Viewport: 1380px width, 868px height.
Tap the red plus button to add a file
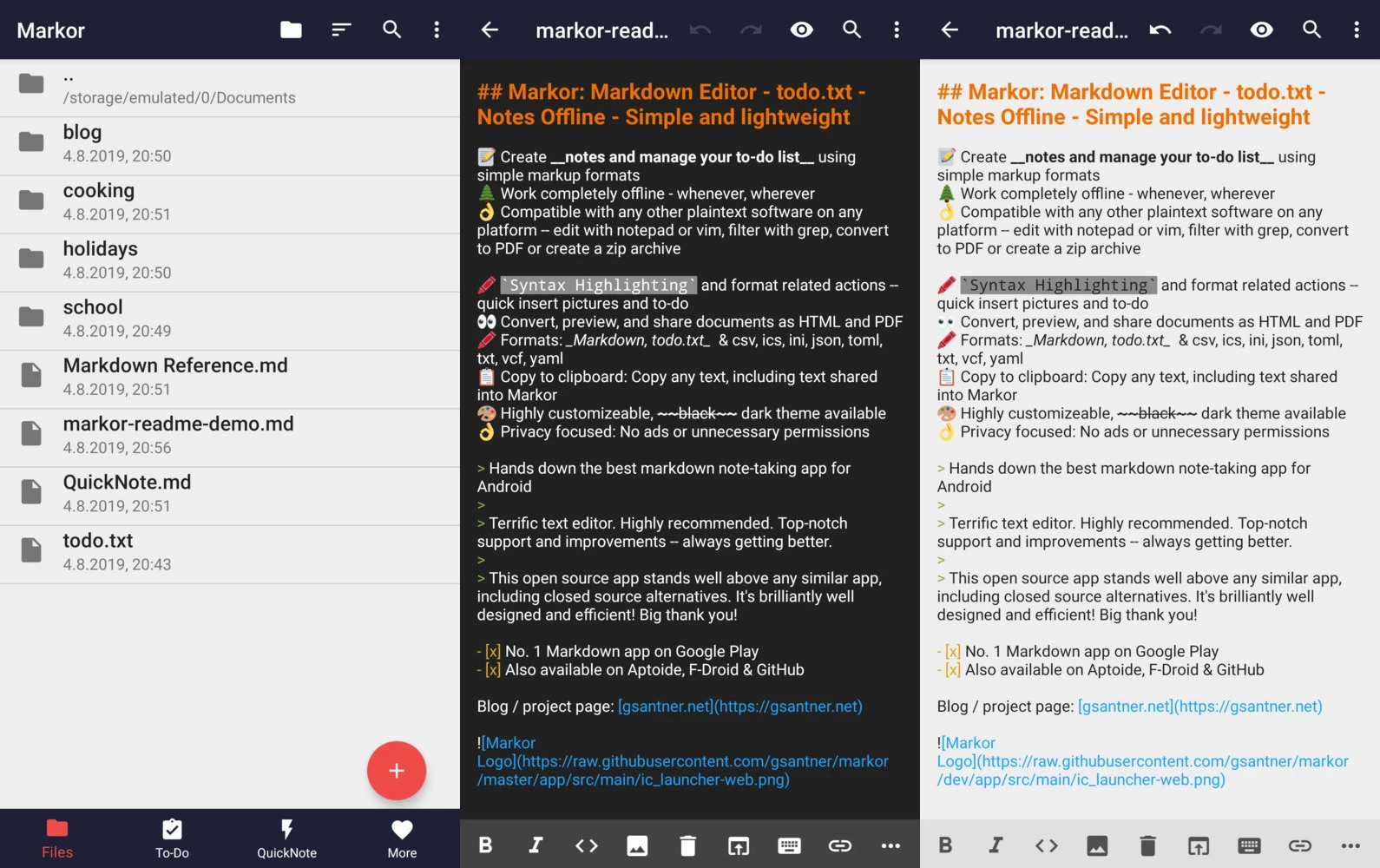(x=397, y=770)
